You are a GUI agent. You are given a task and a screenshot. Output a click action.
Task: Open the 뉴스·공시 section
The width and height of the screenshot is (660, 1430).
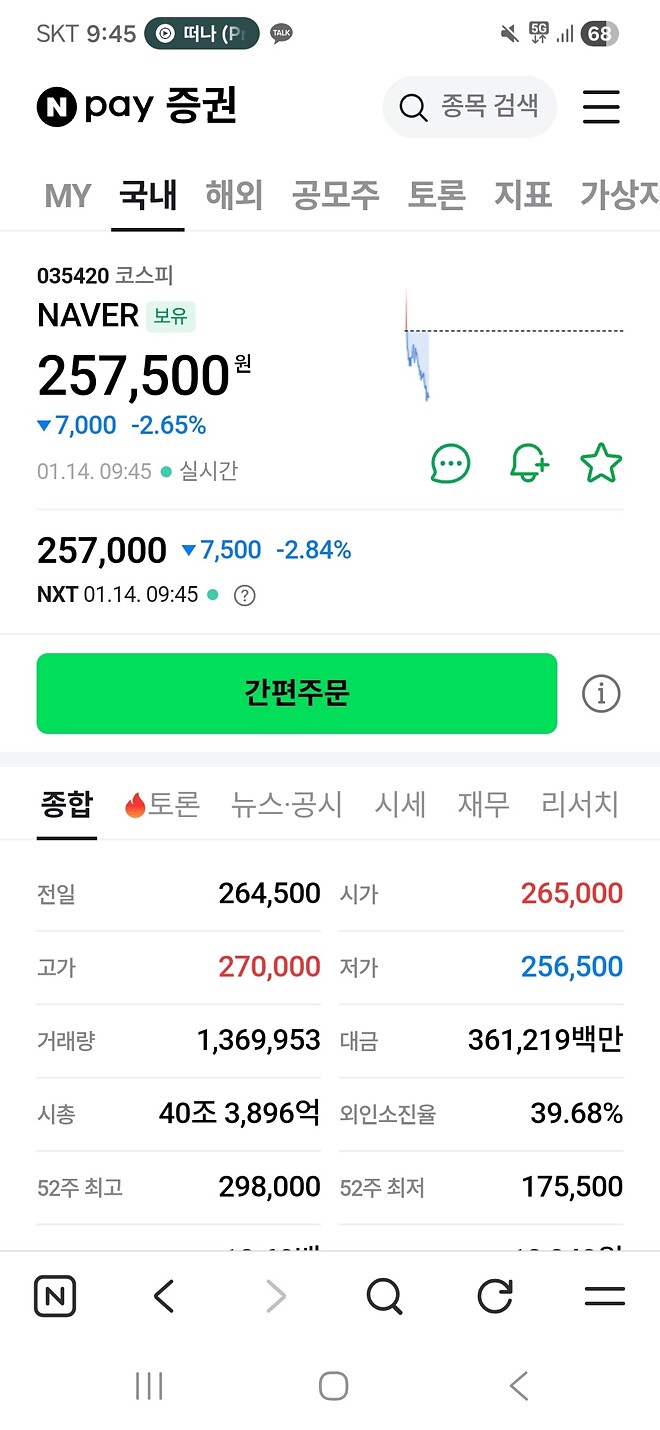[x=286, y=804]
